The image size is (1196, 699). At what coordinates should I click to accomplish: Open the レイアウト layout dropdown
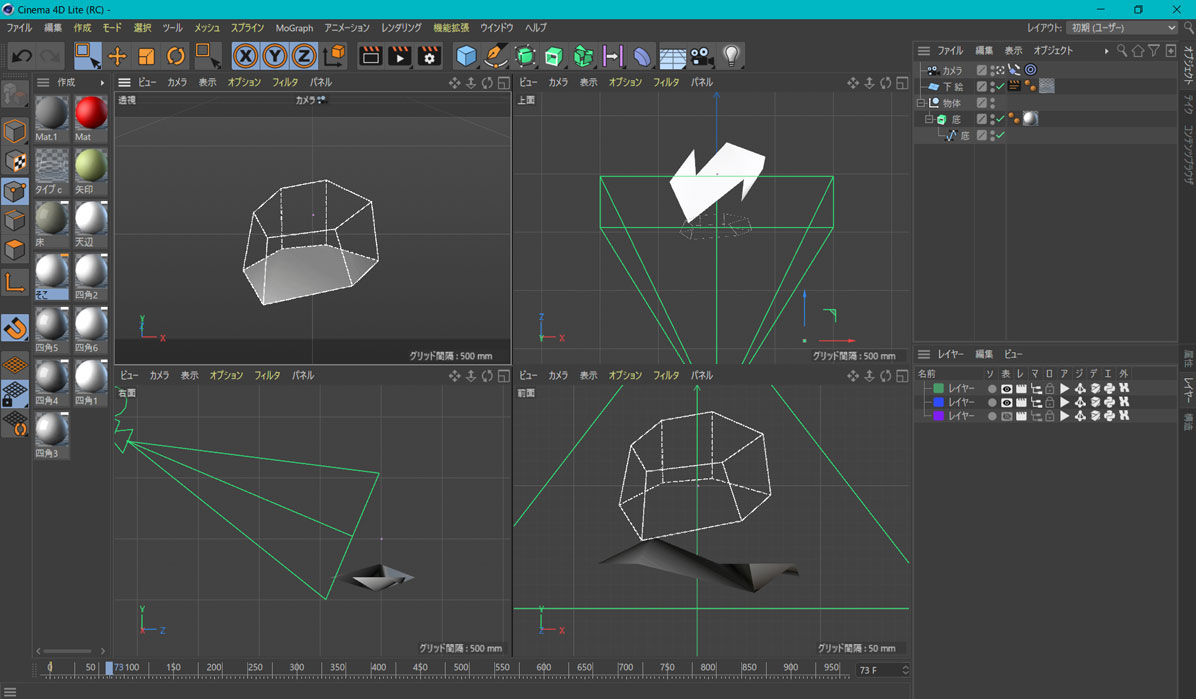(x=1122, y=28)
